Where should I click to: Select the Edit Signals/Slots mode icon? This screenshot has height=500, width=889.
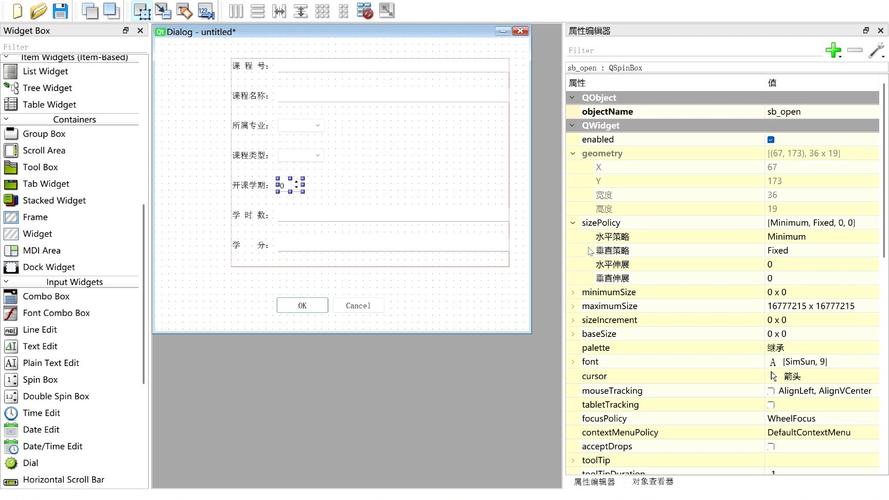(163, 11)
